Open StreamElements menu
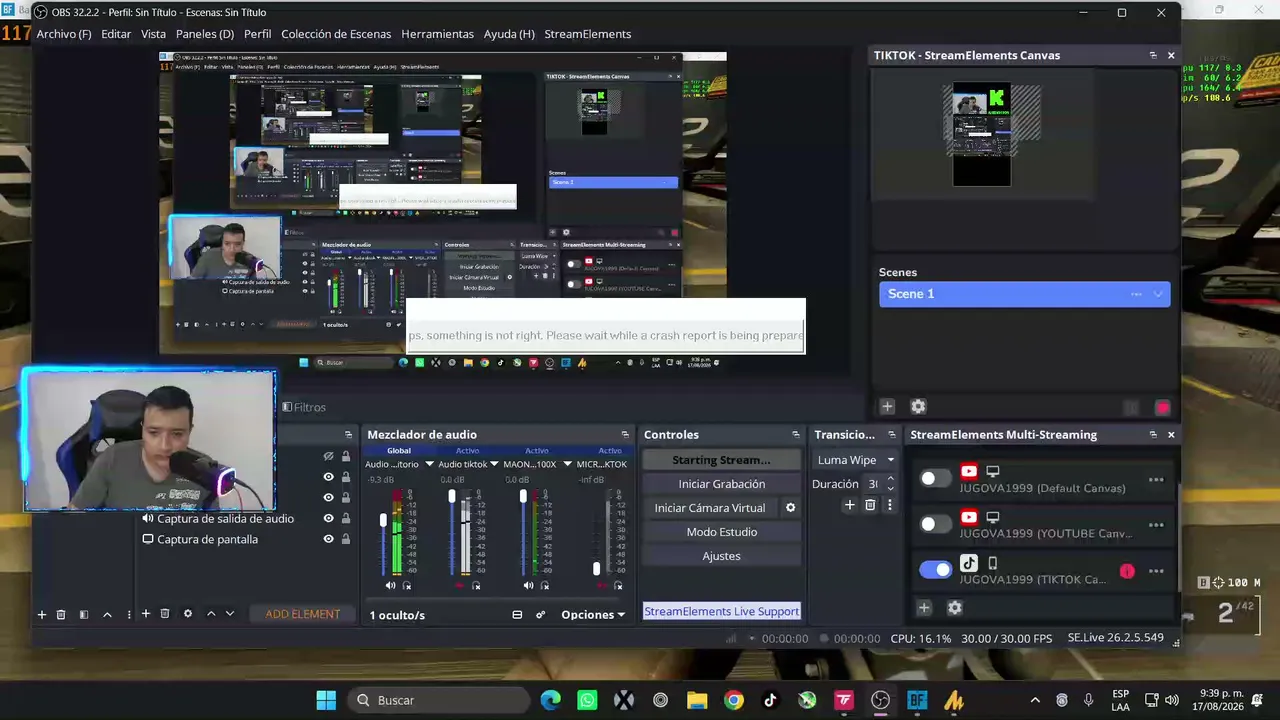The height and width of the screenshot is (720, 1280). pyautogui.click(x=588, y=34)
